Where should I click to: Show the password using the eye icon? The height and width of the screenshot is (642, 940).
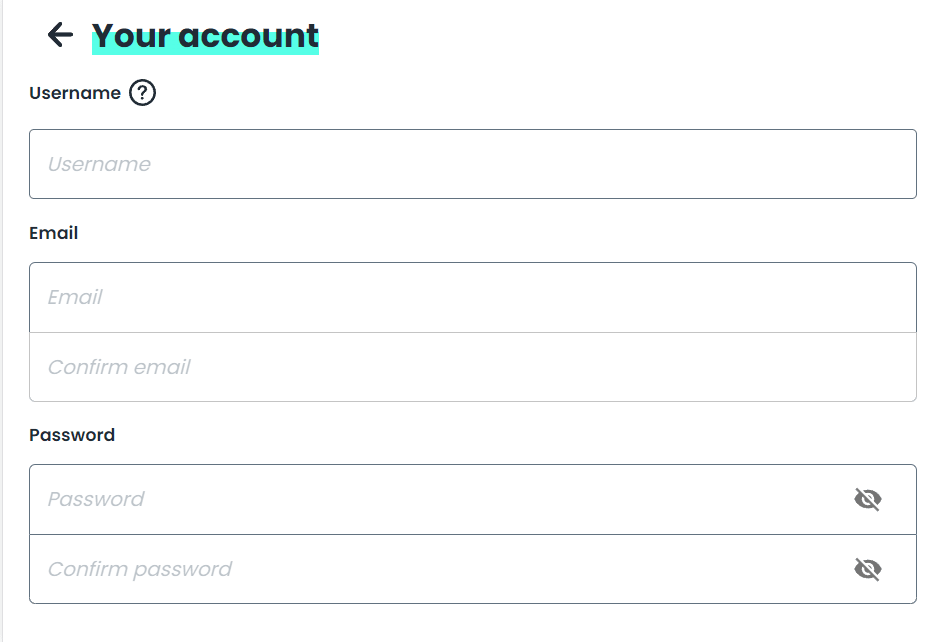[x=867, y=499]
